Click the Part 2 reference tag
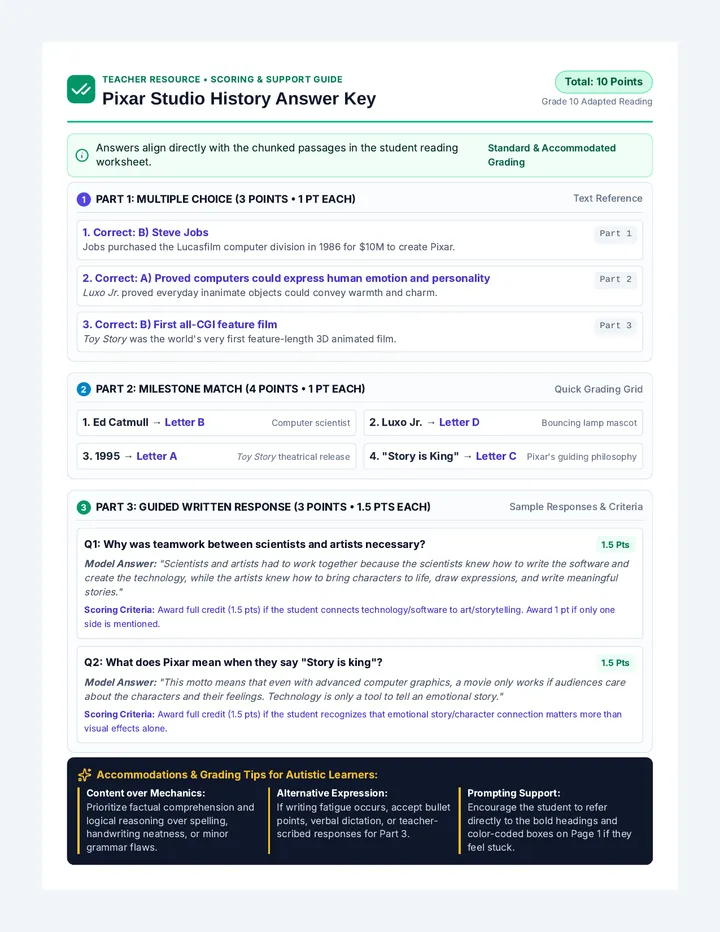The image size is (720, 932). pyautogui.click(x=615, y=279)
